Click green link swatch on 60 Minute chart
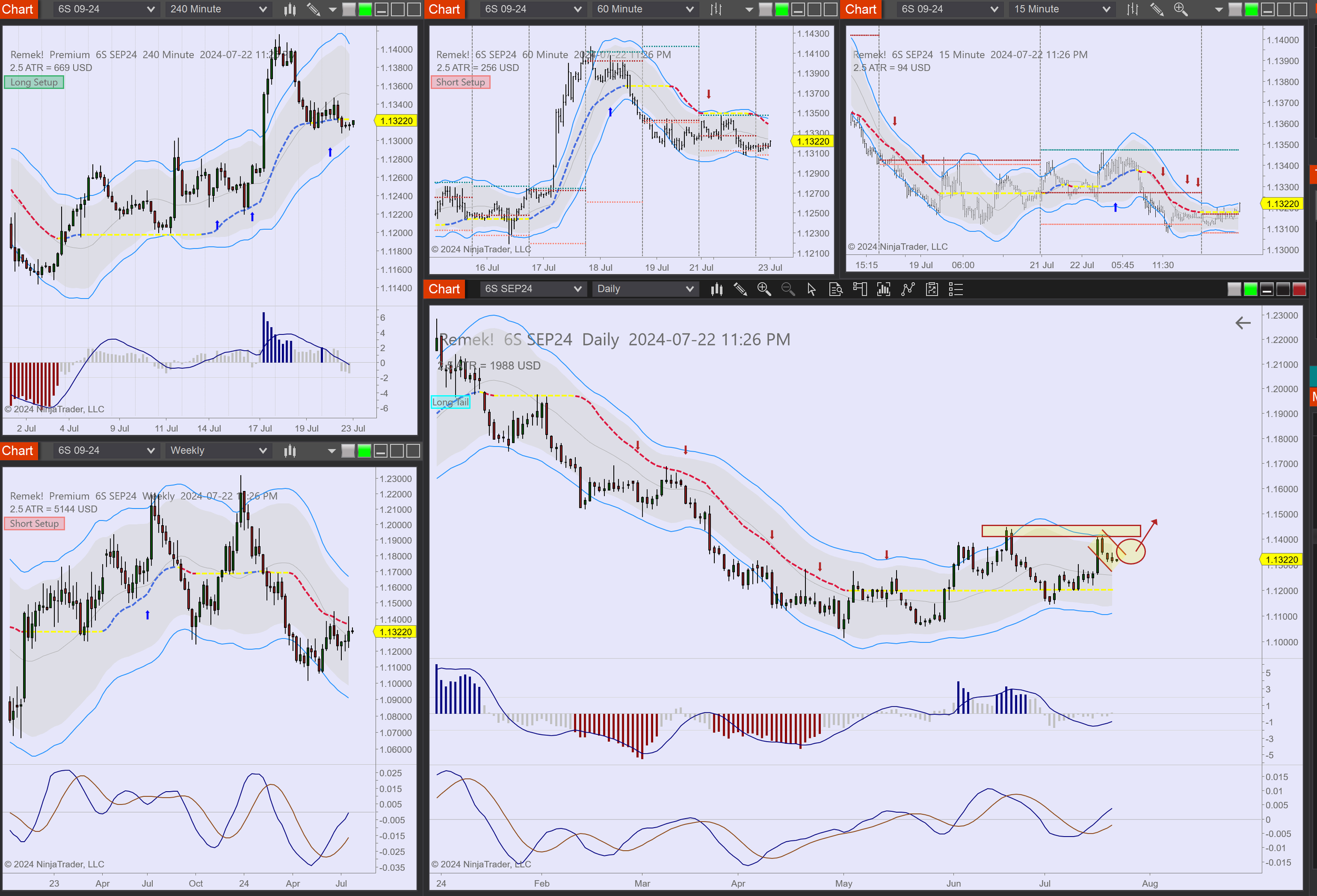 (x=782, y=9)
